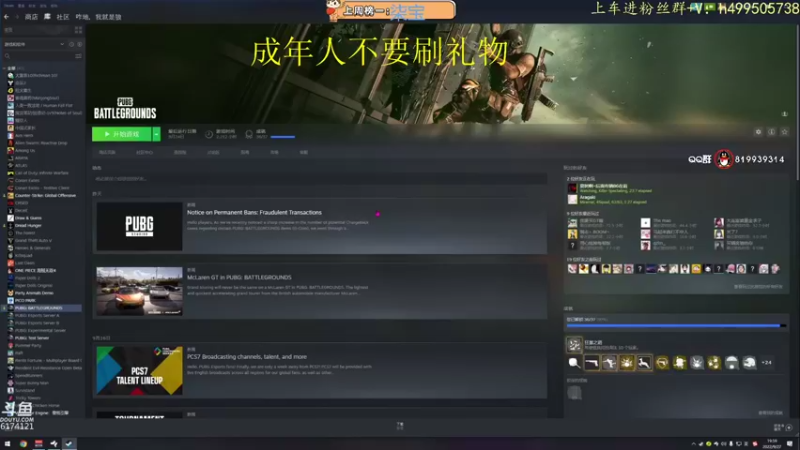Select SpeedRunners in library
This screenshot has width=800, height=450.
tap(29, 376)
